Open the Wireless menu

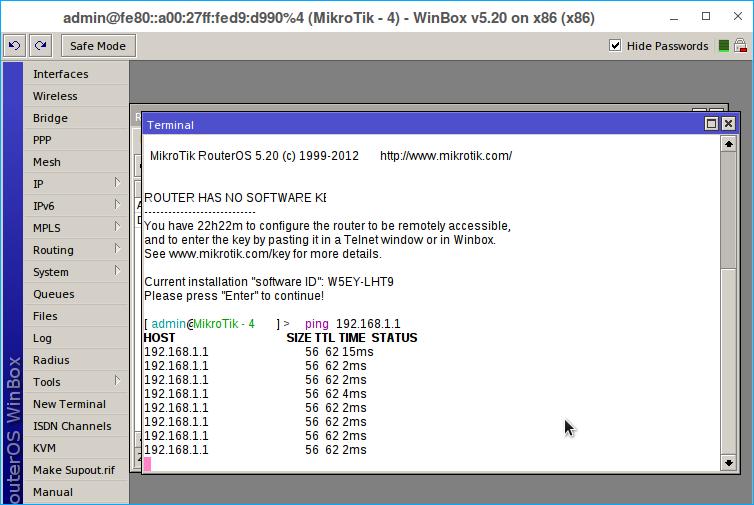coord(76,96)
